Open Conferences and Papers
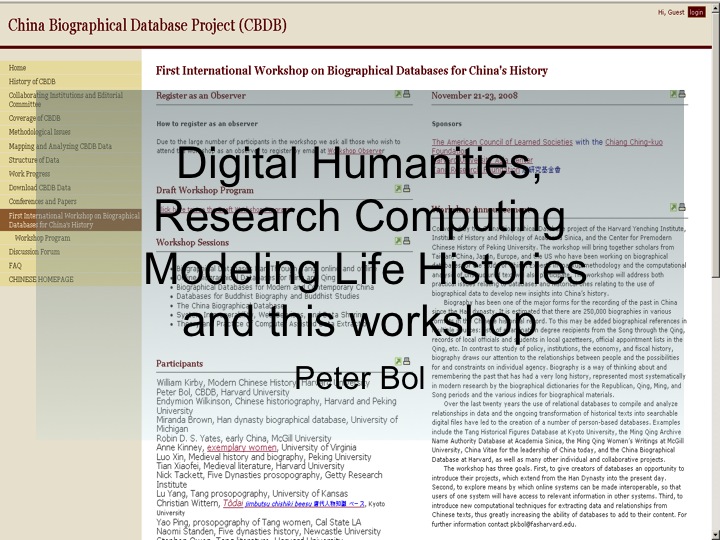 click(x=43, y=201)
